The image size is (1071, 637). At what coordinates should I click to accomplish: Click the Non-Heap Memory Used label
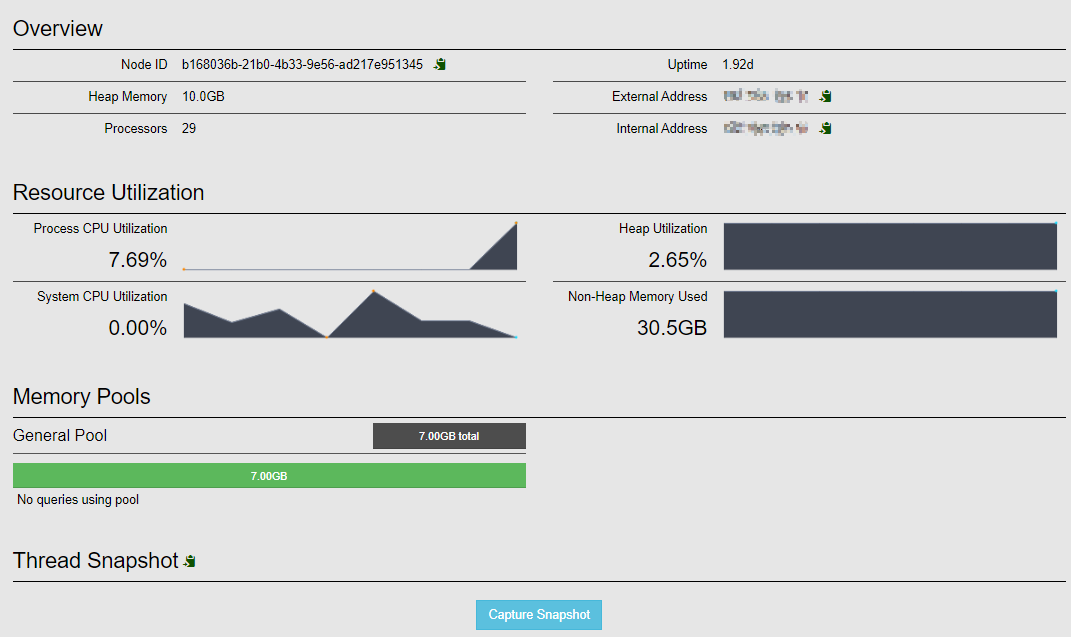pos(638,297)
